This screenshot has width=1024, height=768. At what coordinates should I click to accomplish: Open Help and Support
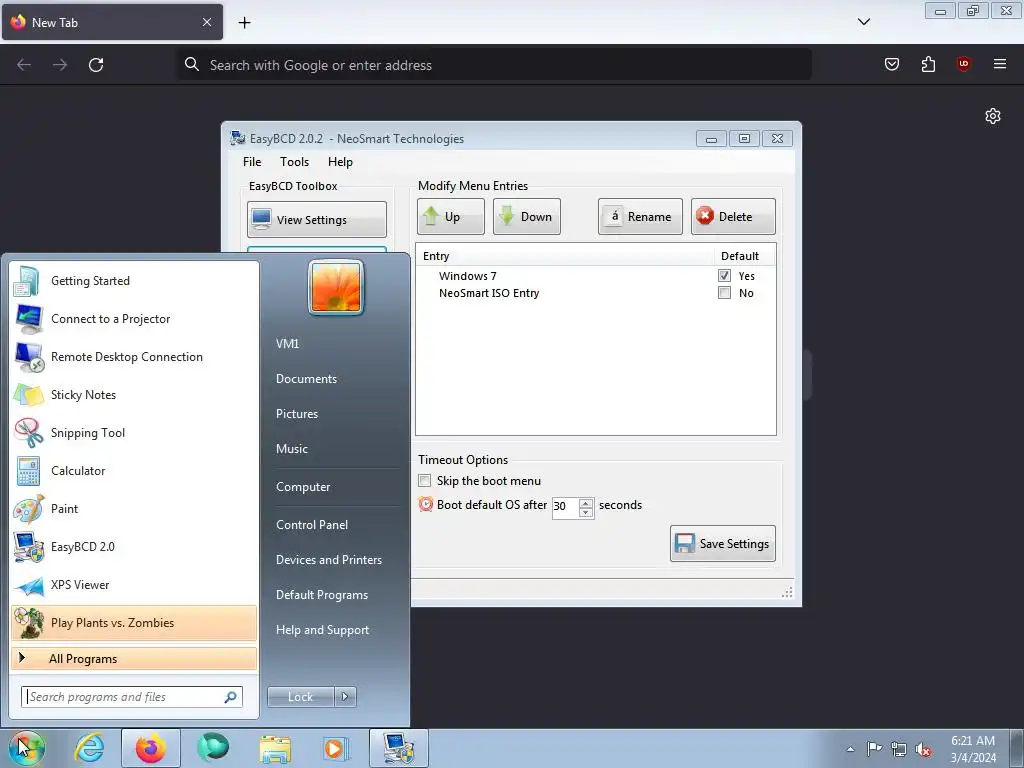322,630
